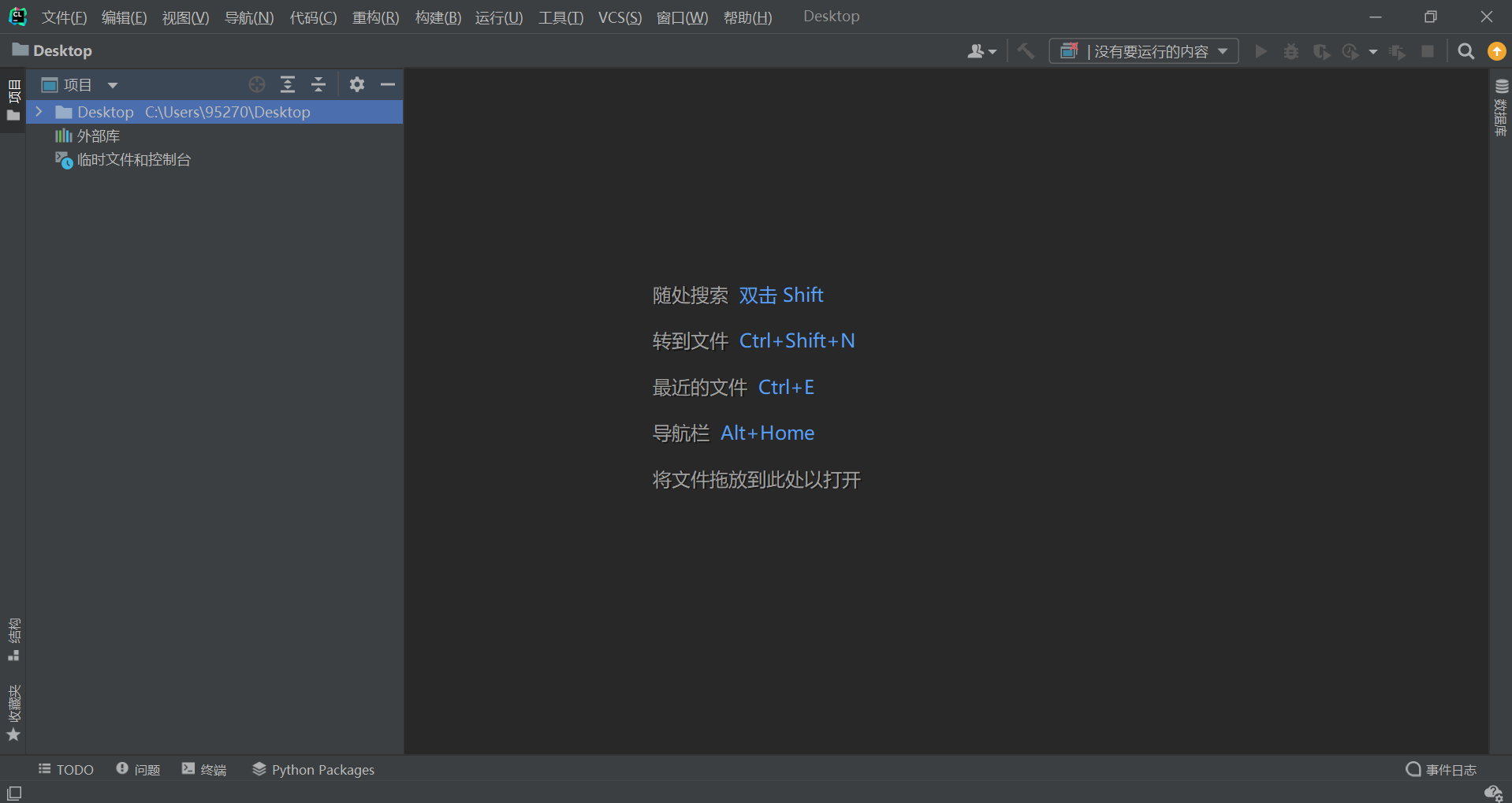
Task: Expand all nodes in the project panel
Action: point(288,84)
